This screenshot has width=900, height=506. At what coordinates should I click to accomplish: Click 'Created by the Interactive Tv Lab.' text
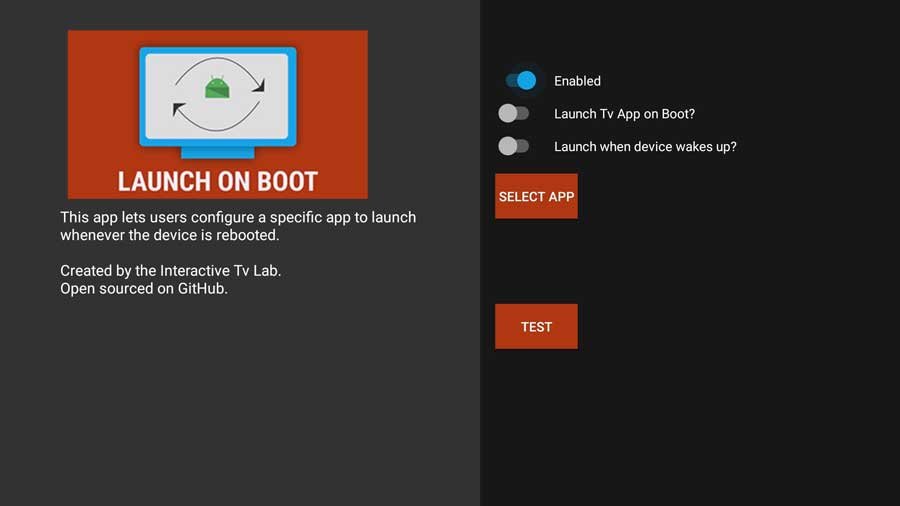[x=170, y=270]
